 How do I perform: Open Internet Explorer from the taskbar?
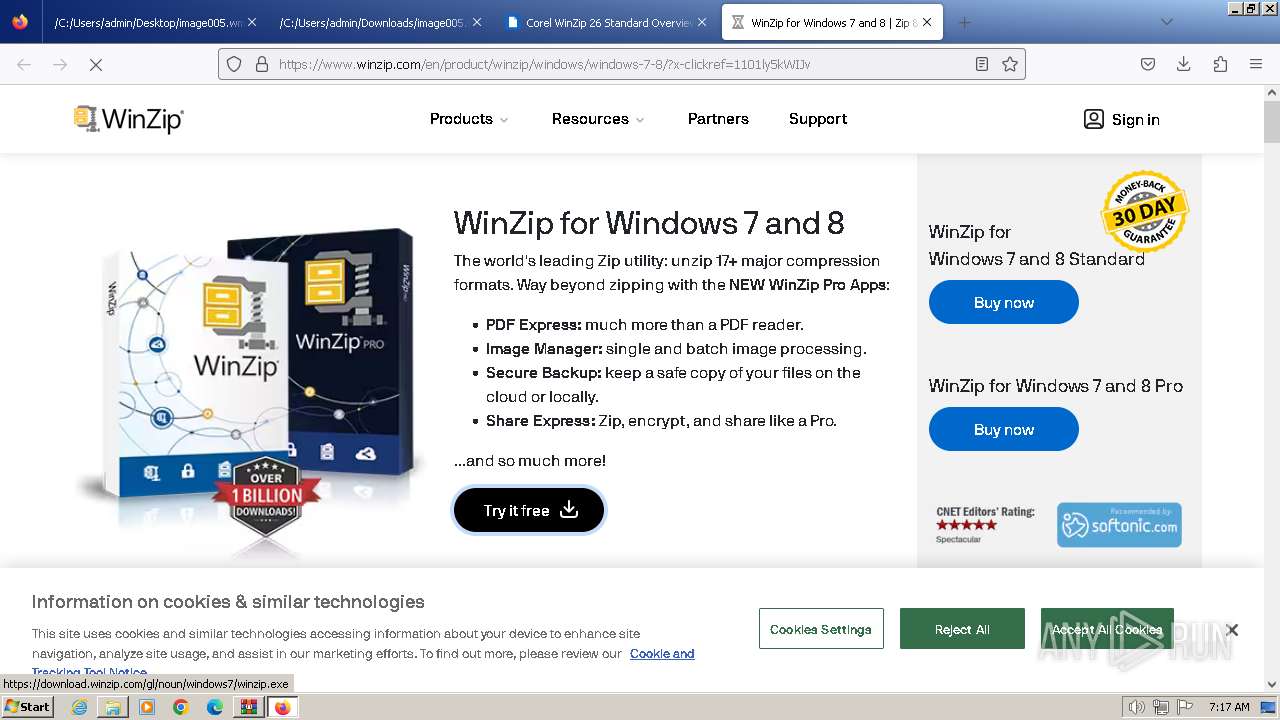[x=79, y=707]
